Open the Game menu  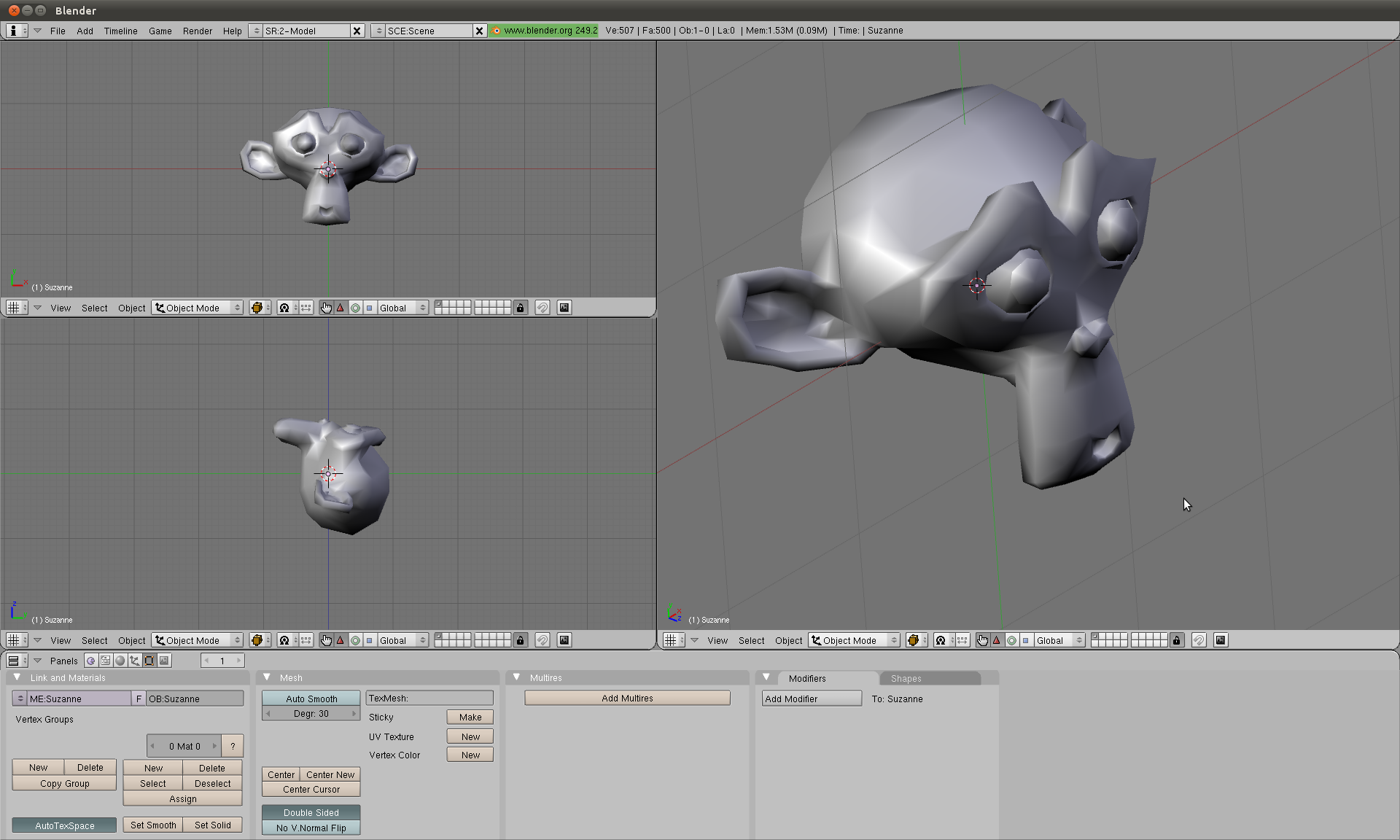160,31
